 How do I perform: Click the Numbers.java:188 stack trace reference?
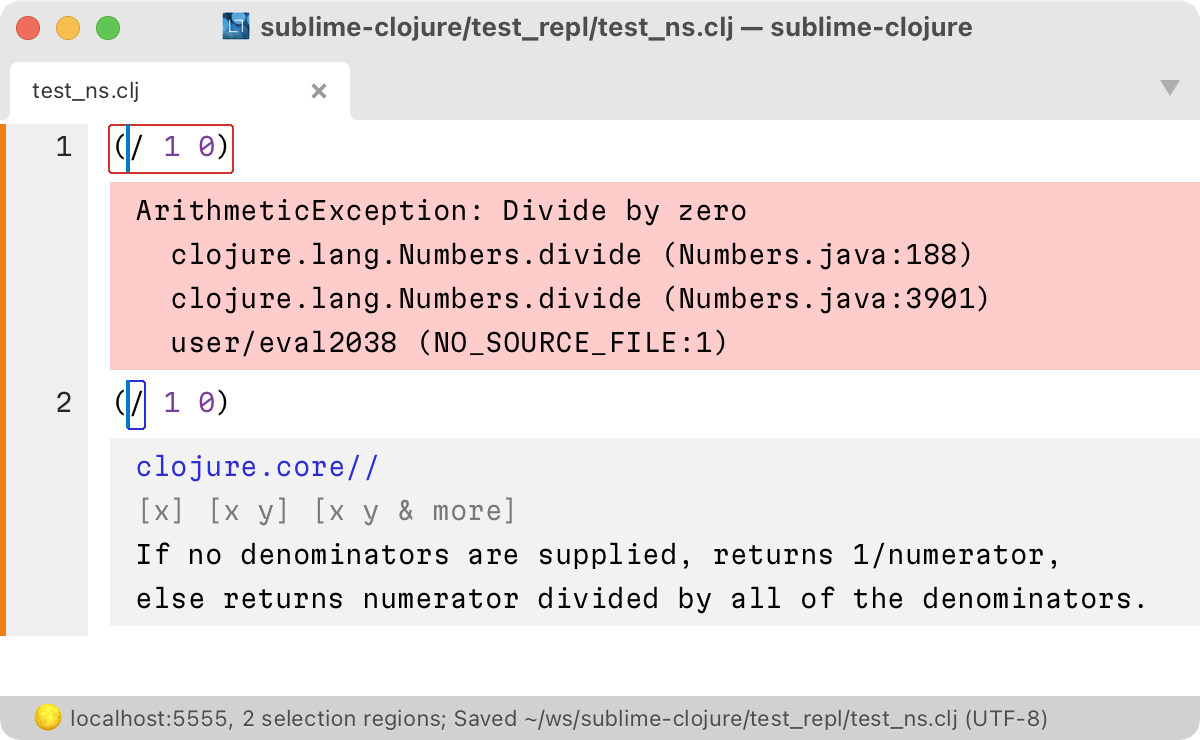tap(825, 255)
